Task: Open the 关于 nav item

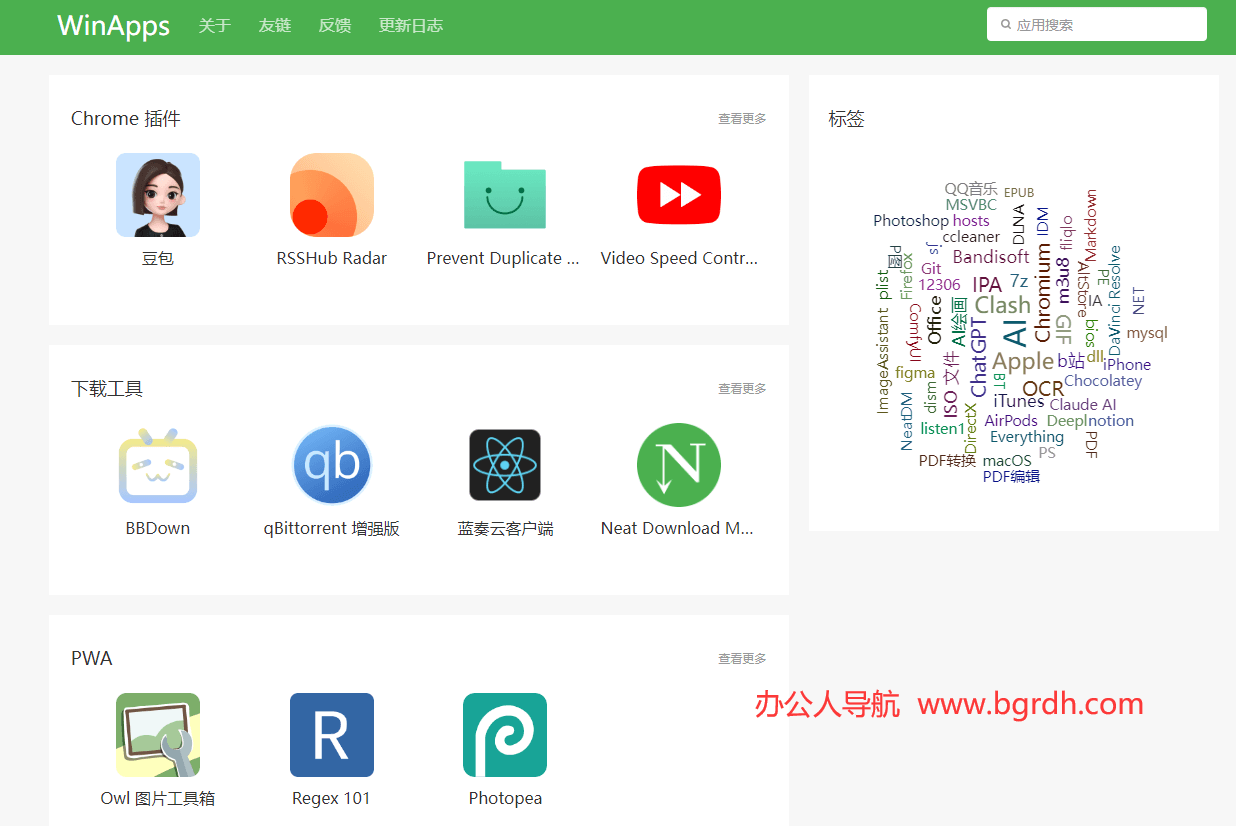Action: [214, 25]
